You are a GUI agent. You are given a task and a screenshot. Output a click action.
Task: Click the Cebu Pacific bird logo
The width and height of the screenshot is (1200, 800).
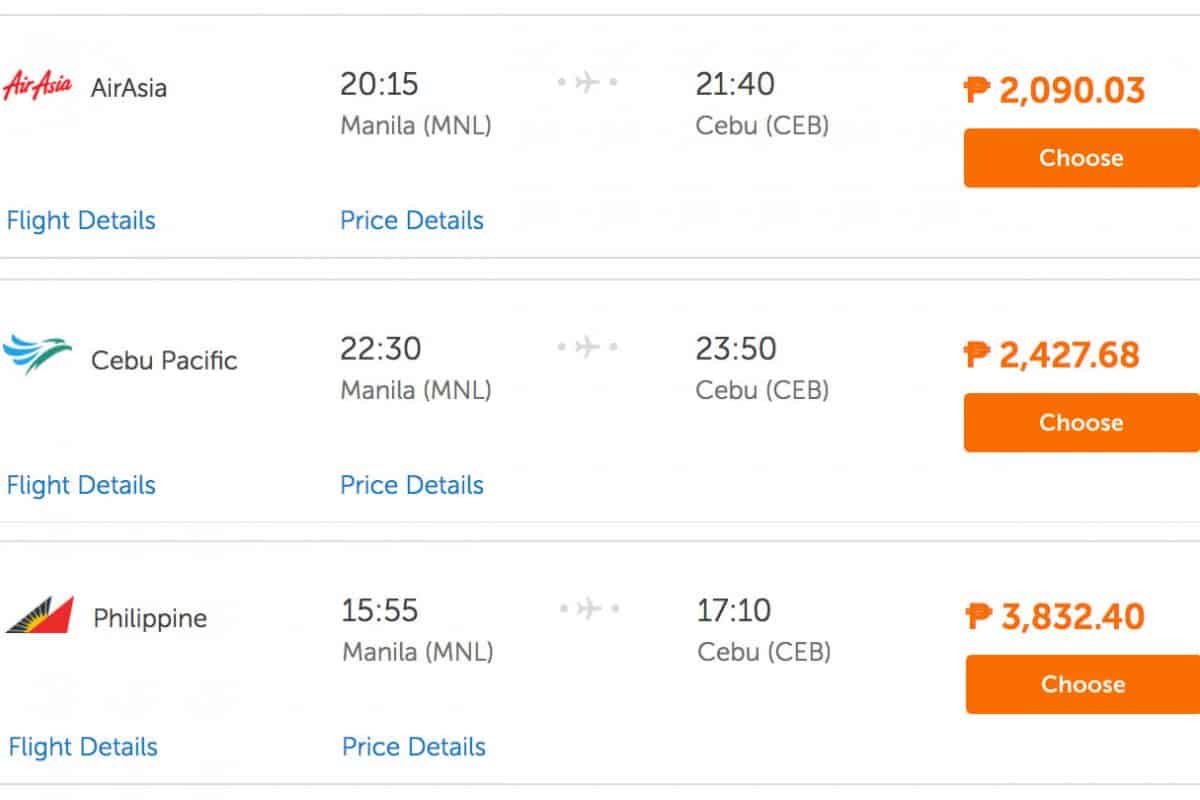(37, 355)
